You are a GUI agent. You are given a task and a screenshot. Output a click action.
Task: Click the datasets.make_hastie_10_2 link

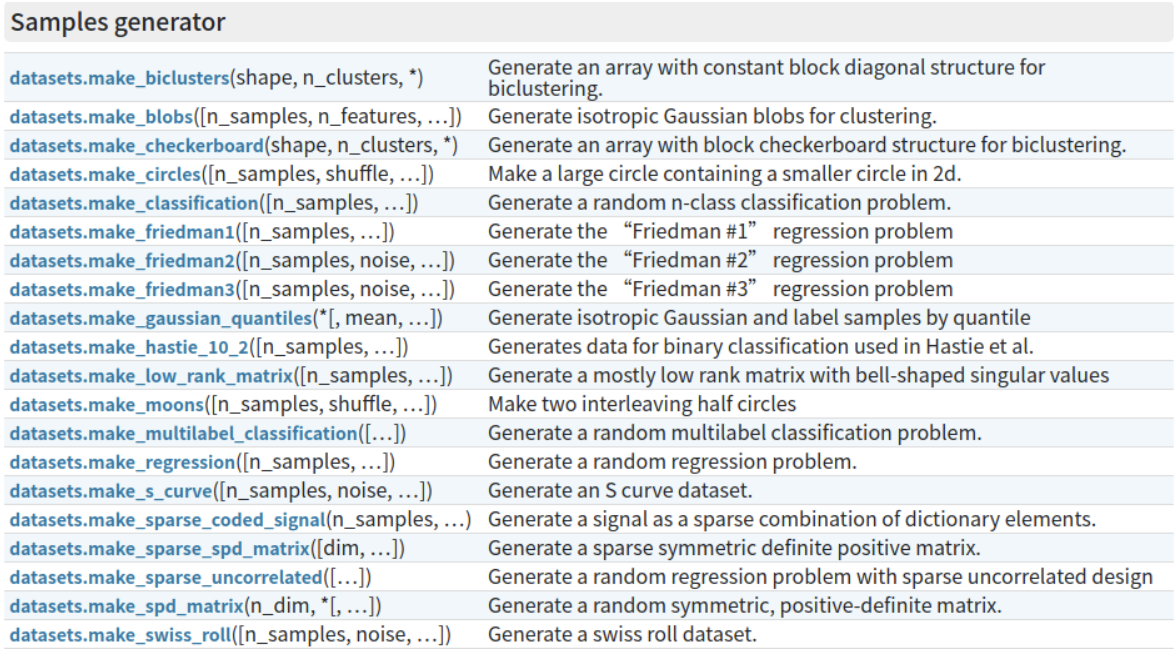click(129, 347)
